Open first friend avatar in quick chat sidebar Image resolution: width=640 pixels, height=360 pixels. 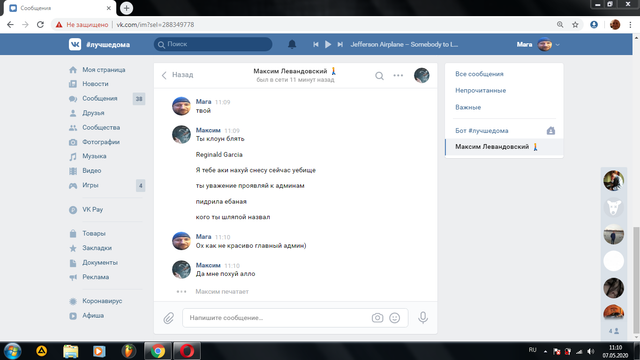(x=613, y=180)
